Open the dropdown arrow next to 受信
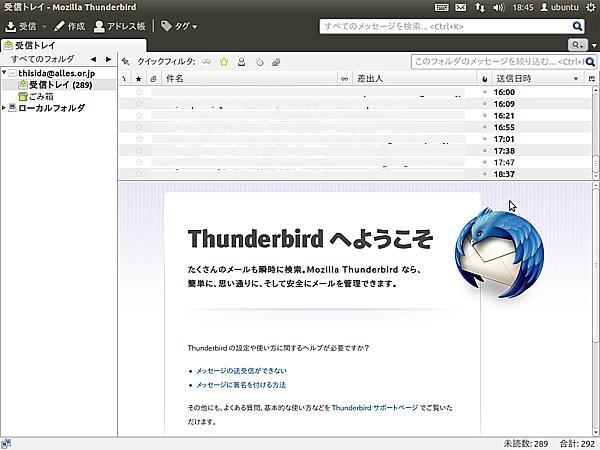Viewport: 600px width, 450px height. (44, 27)
